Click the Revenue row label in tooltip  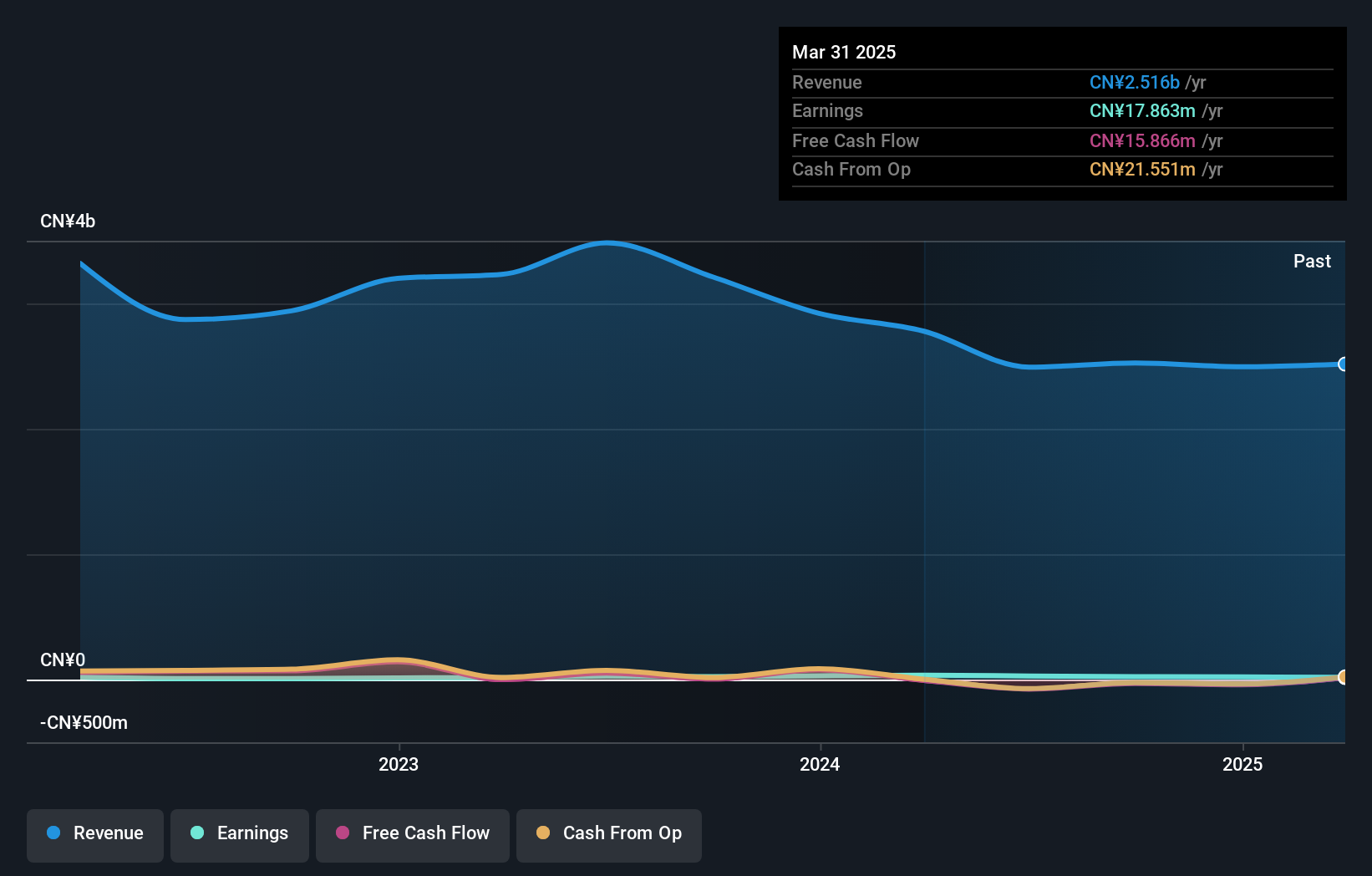point(827,82)
